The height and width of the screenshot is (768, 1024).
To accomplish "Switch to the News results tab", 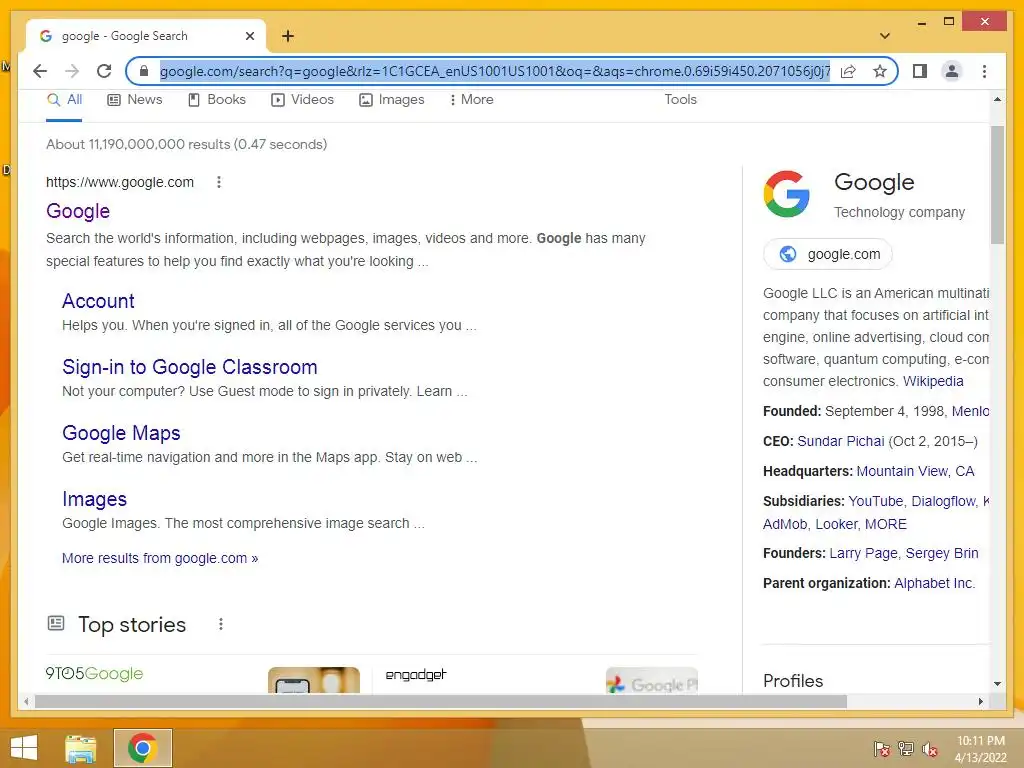I will (x=135, y=100).
